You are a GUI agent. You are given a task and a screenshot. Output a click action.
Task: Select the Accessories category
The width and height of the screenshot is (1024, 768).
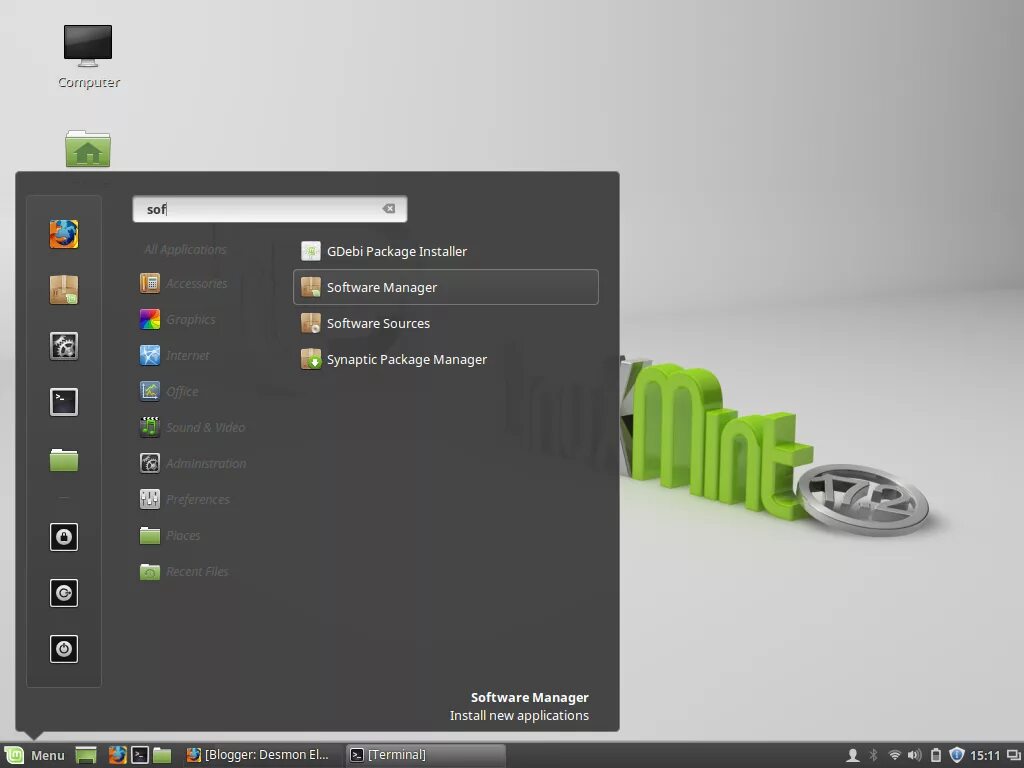click(x=184, y=283)
